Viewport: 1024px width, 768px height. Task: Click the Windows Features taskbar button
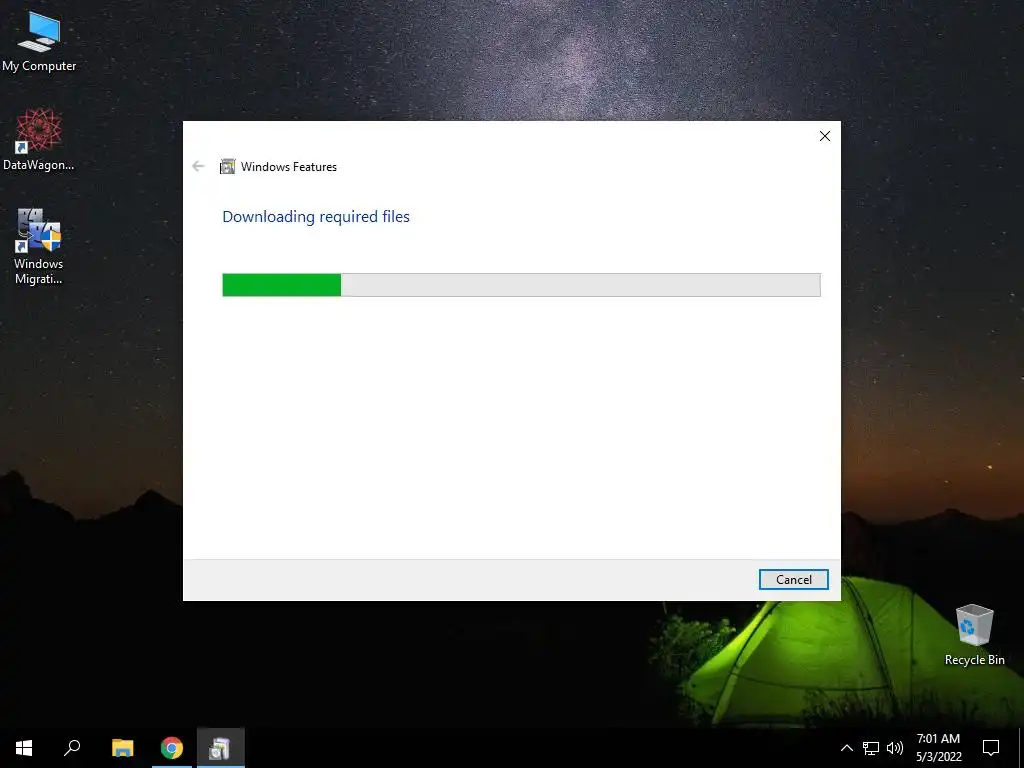[221, 748]
